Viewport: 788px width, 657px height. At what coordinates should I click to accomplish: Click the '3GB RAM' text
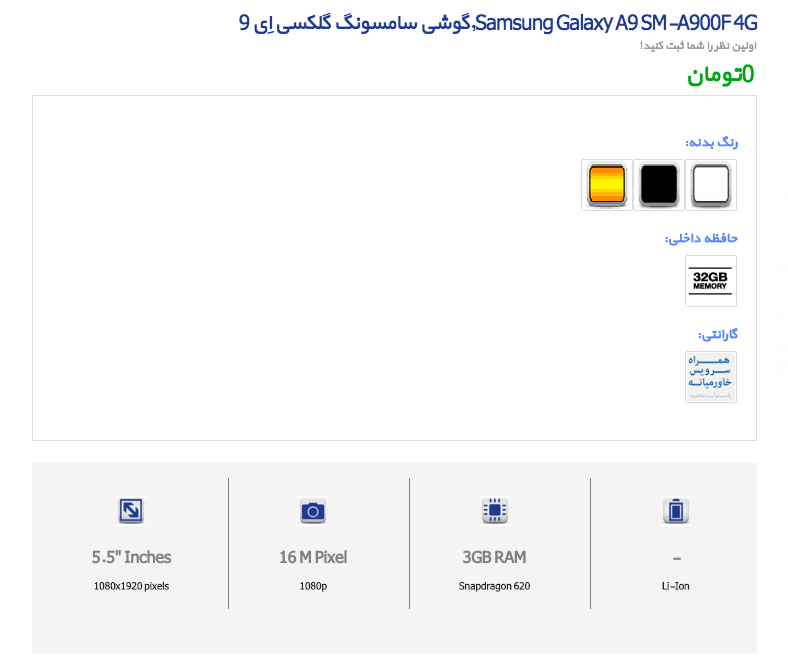point(495,557)
